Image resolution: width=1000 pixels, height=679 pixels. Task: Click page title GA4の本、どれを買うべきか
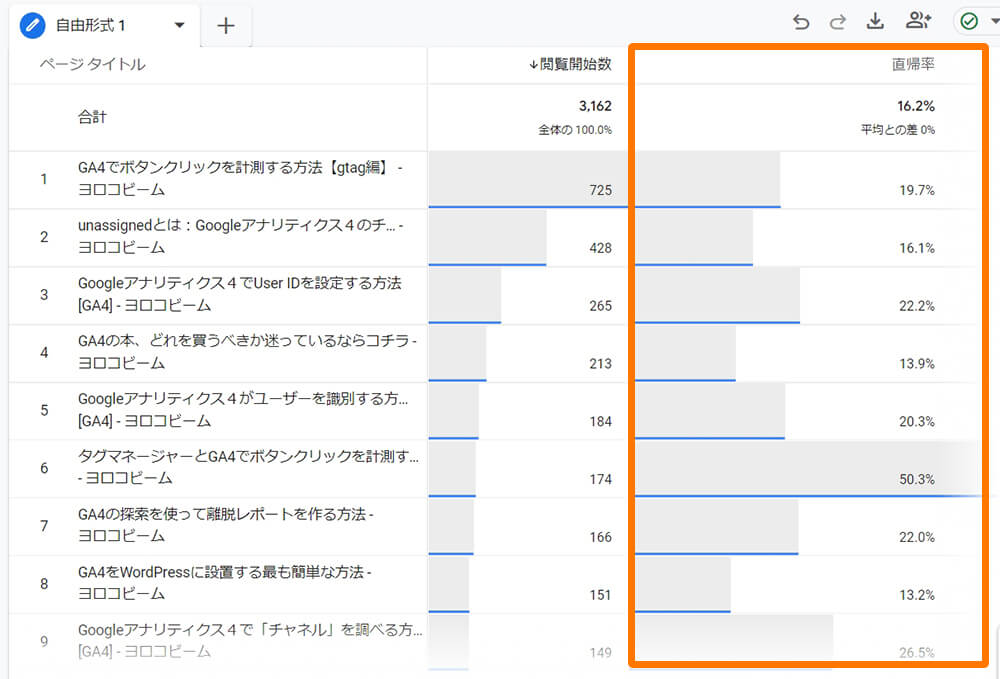pyautogui.click(x=247, y=352)
